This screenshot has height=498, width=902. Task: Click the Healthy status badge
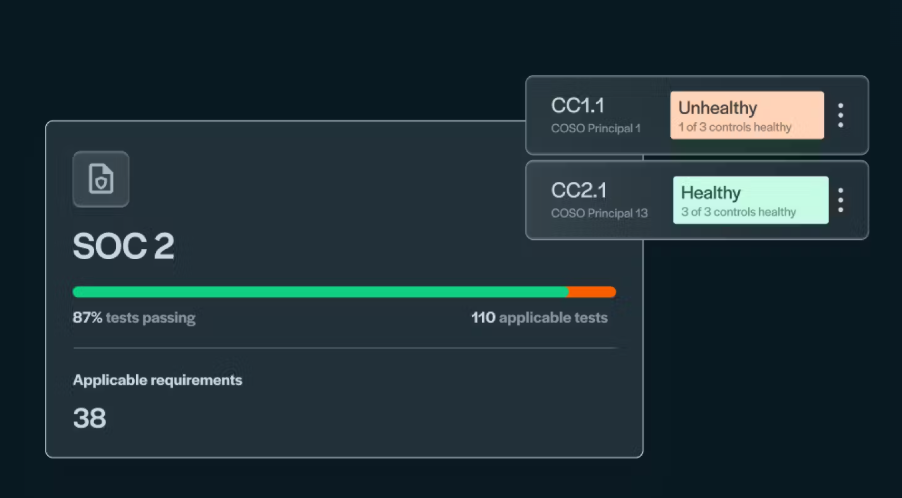click(751, 200)
